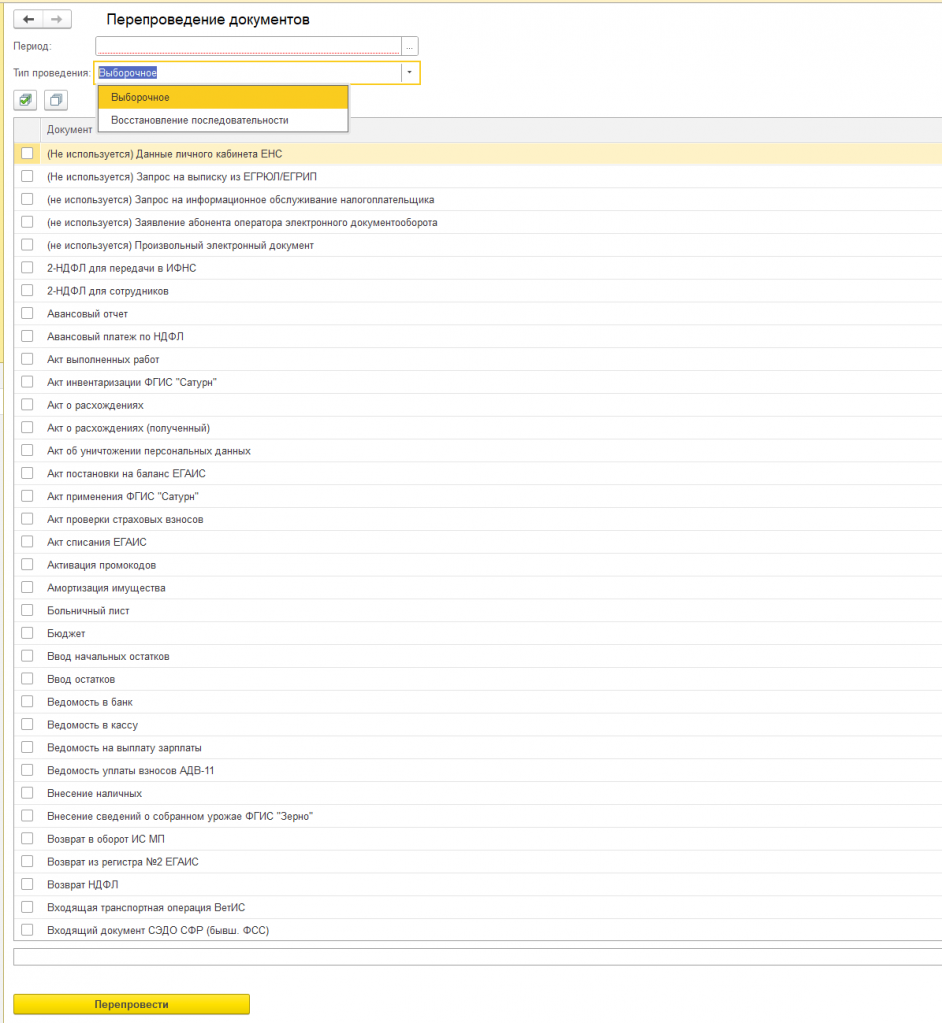Click the back navigation arrow
942x1023 pixels.
pos(28,20)
